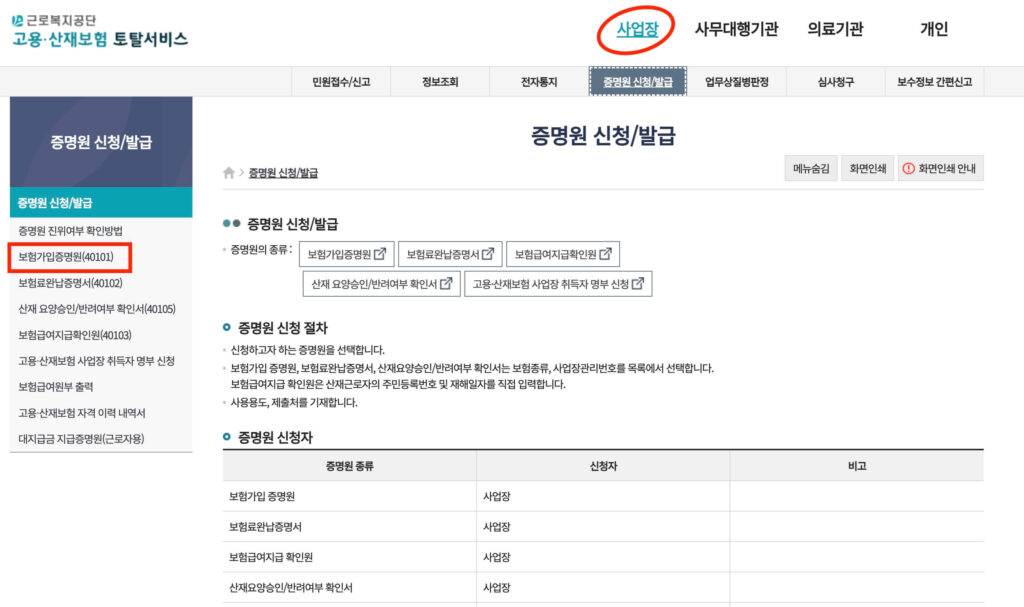Click the 메뉴숨김 button
1024x607 pixels.
(810, 169)
